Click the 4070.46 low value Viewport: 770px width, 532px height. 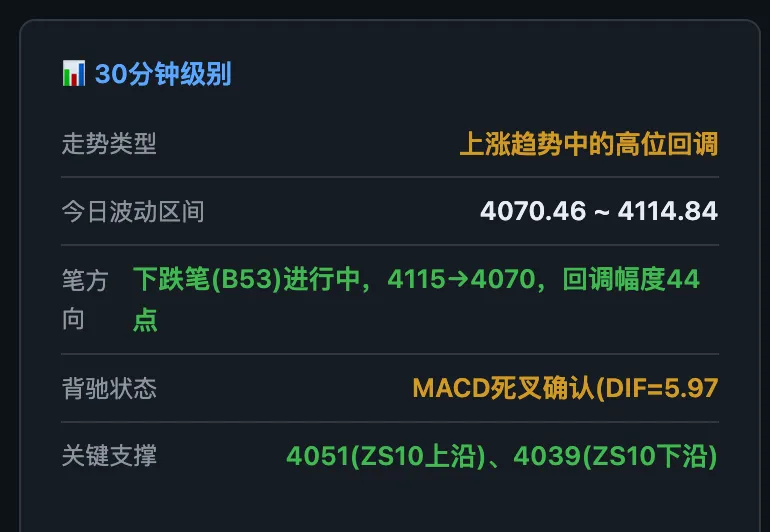click(x=533, y=211)
